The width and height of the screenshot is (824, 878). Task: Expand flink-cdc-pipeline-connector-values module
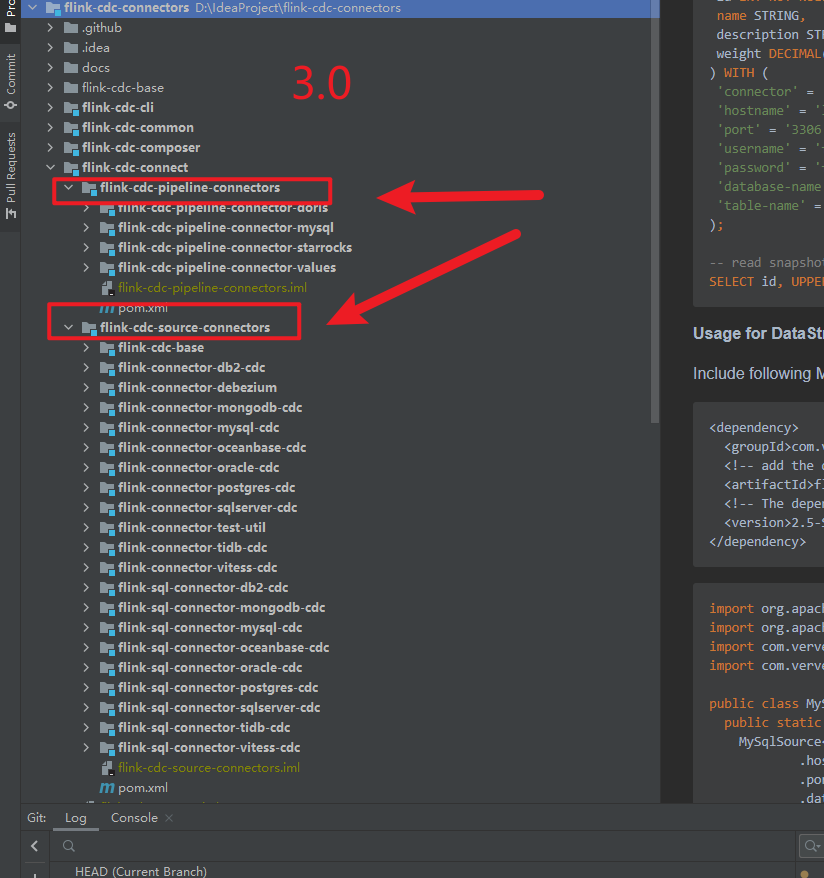click(x=86, y=268)
